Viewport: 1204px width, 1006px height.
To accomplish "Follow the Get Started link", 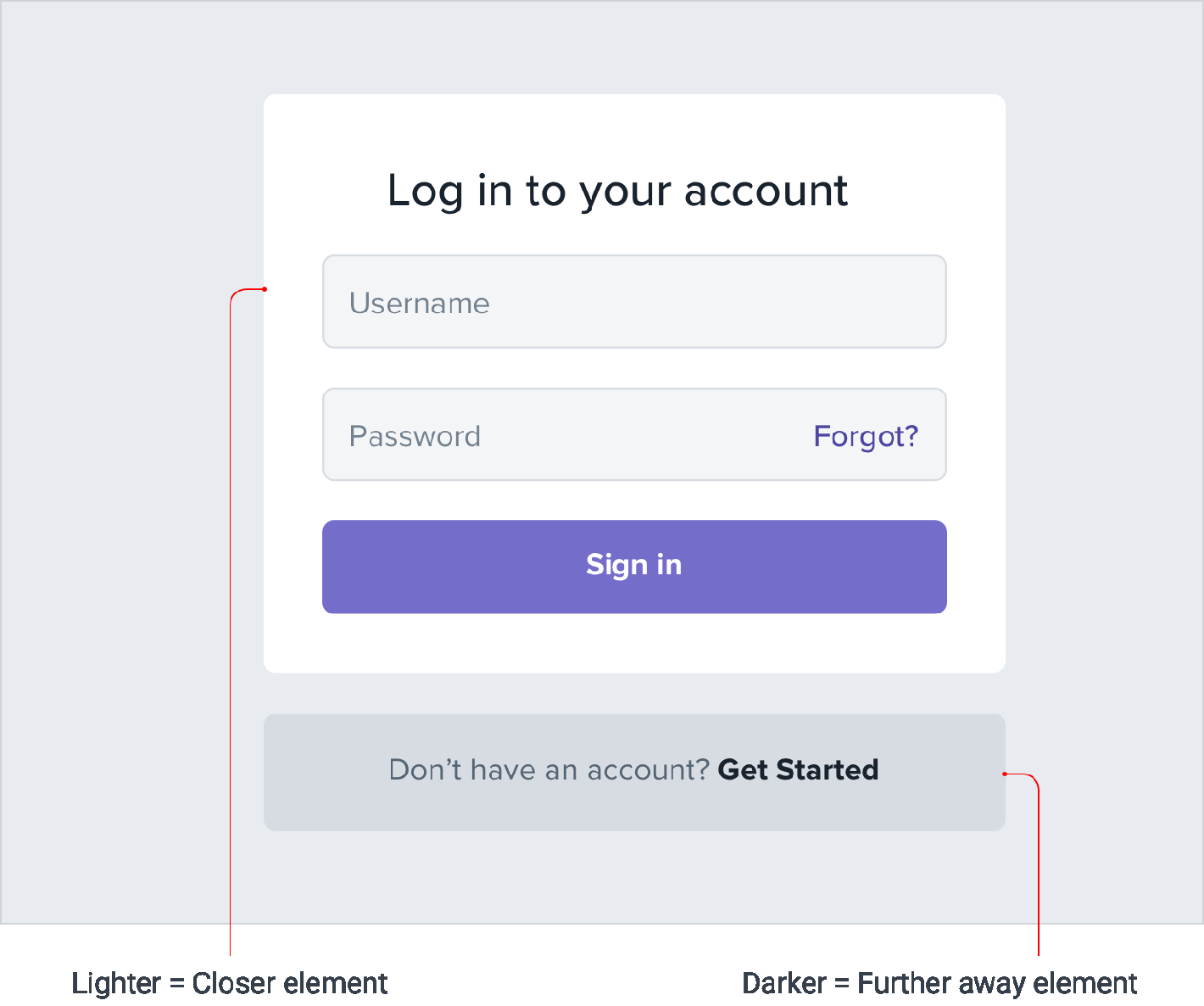I will pos(798,769).
